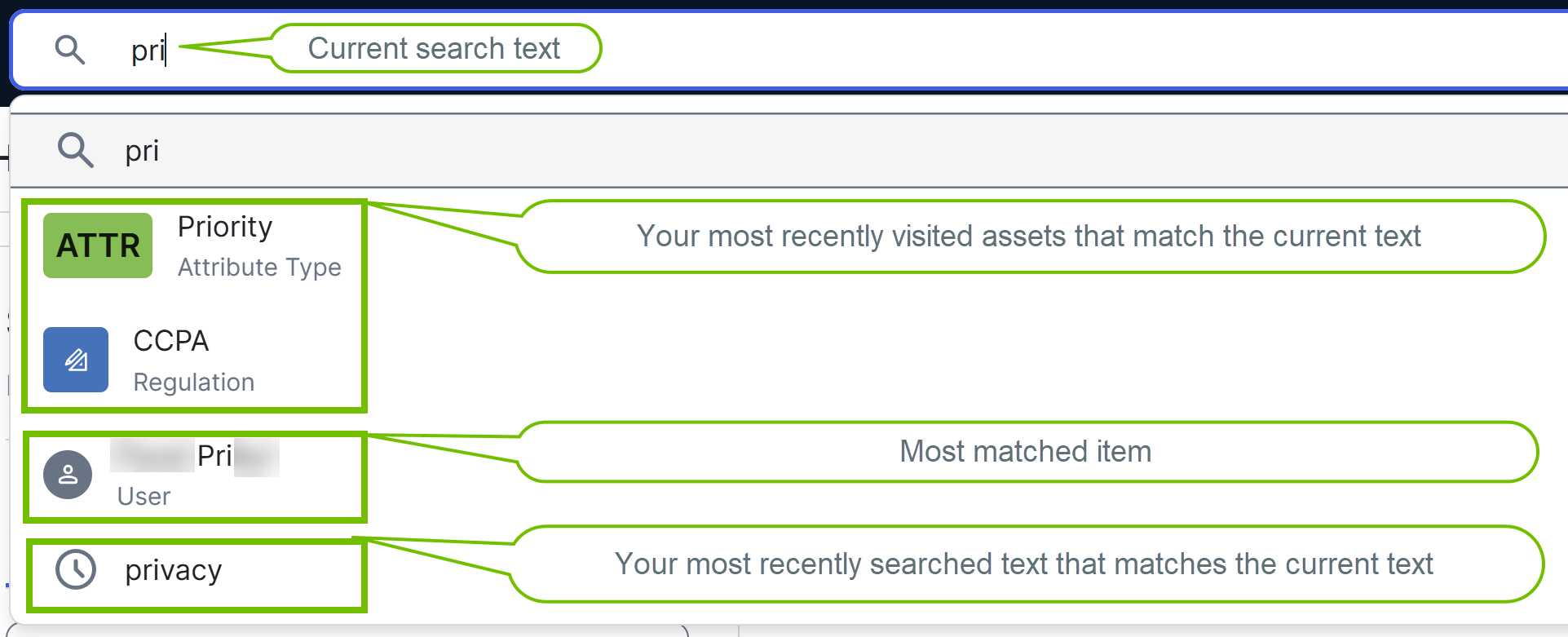Click the Attribute Type label under Priority
Screen dimensions: 1568x637
[x=258, y=267]
